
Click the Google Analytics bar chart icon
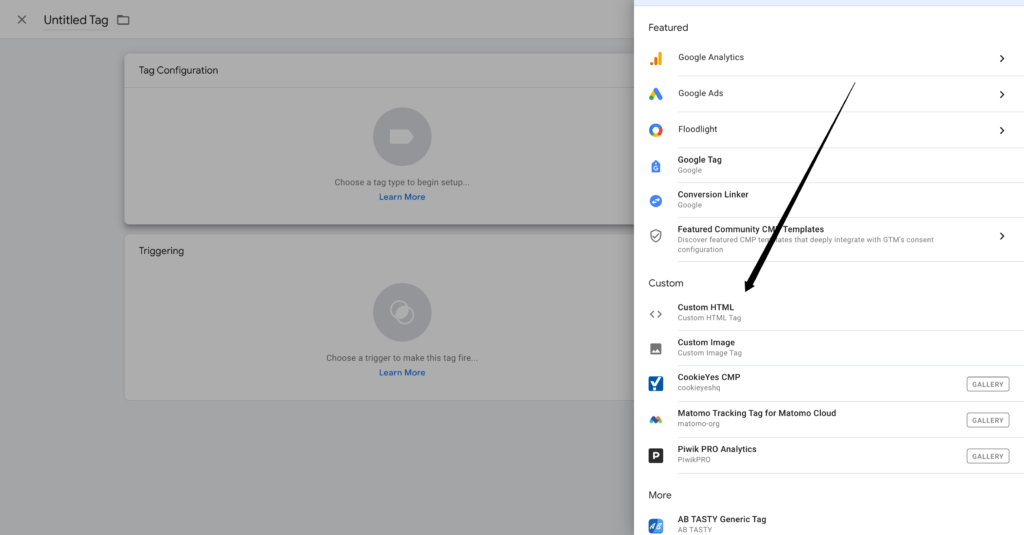[656, 58]
